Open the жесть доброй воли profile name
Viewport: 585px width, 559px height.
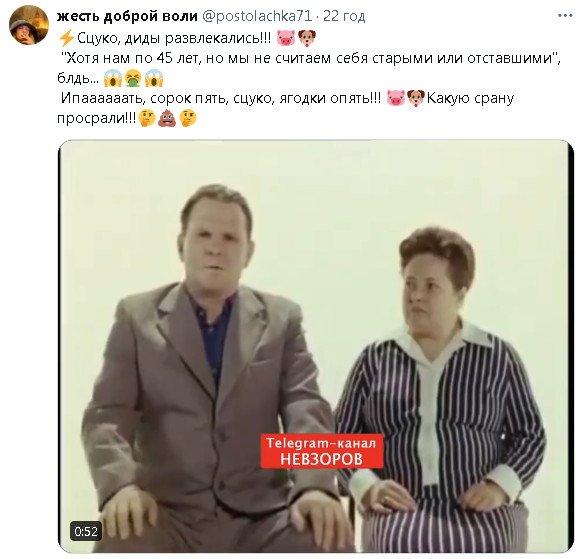tap(127, 16)
